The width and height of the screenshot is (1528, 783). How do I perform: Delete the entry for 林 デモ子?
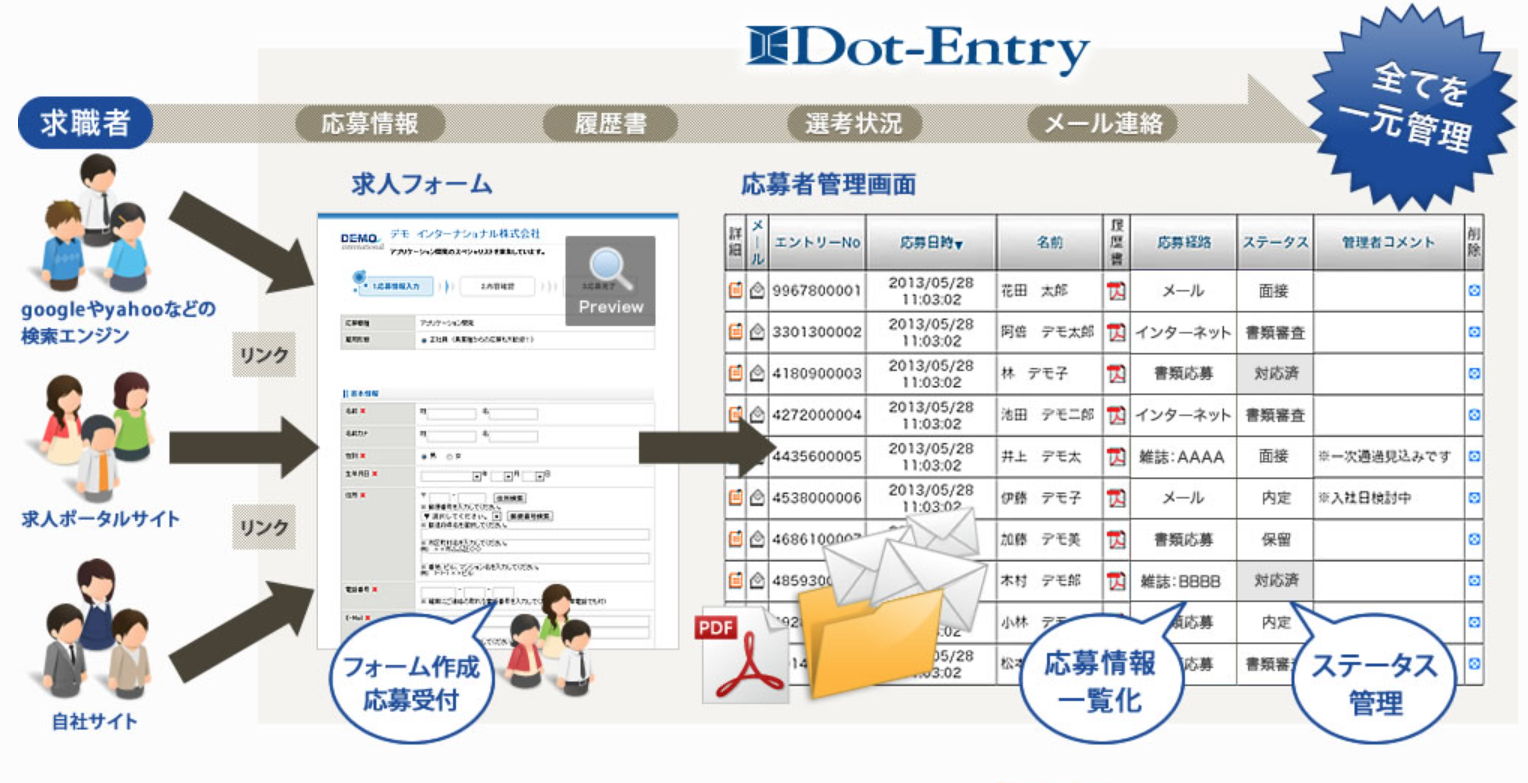(x=1473, y=373)
